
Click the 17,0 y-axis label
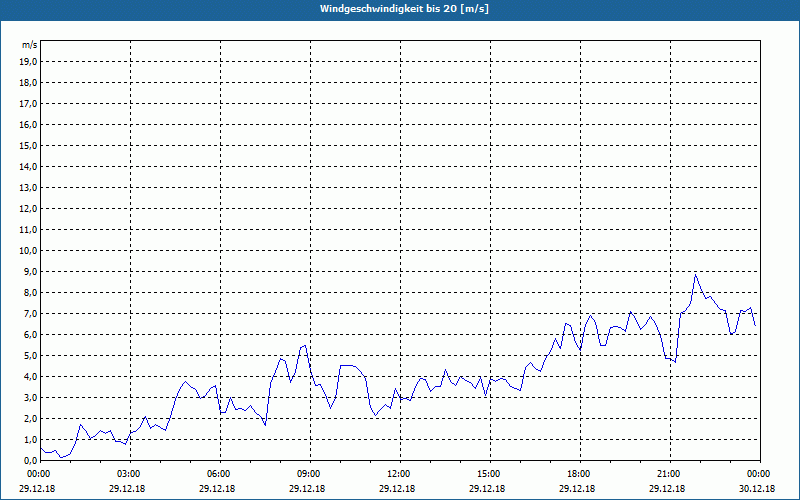tap(28, 104)
